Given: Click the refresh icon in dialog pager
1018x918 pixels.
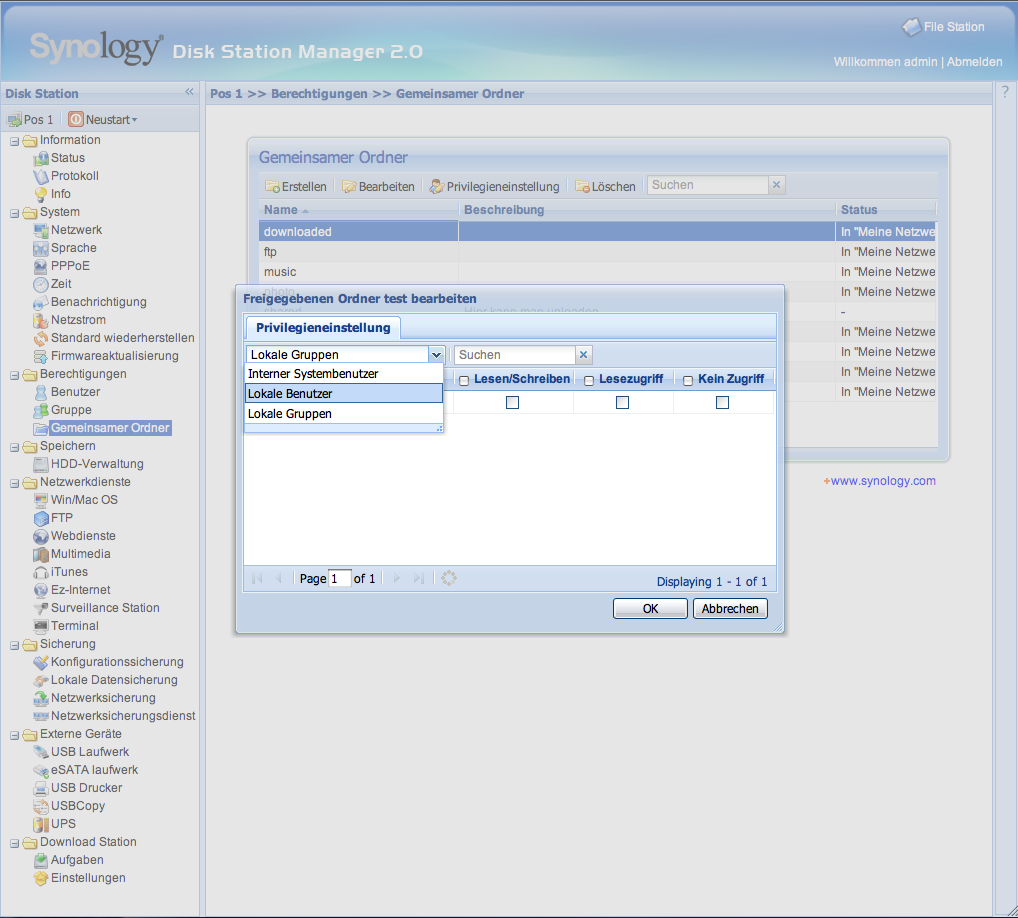Looking at the screenshot, I should [449, 578].
